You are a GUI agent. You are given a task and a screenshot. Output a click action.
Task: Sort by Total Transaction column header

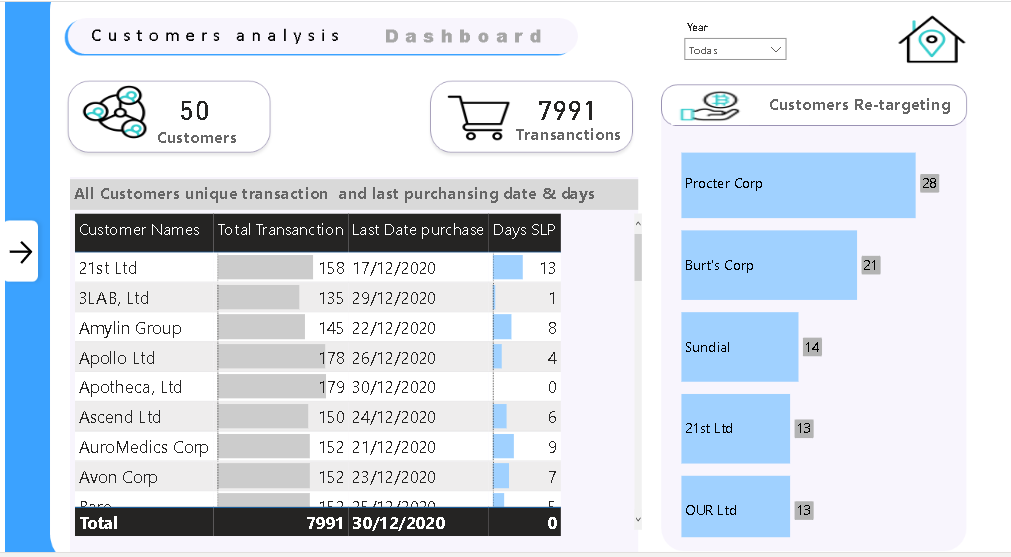point(280,230)
